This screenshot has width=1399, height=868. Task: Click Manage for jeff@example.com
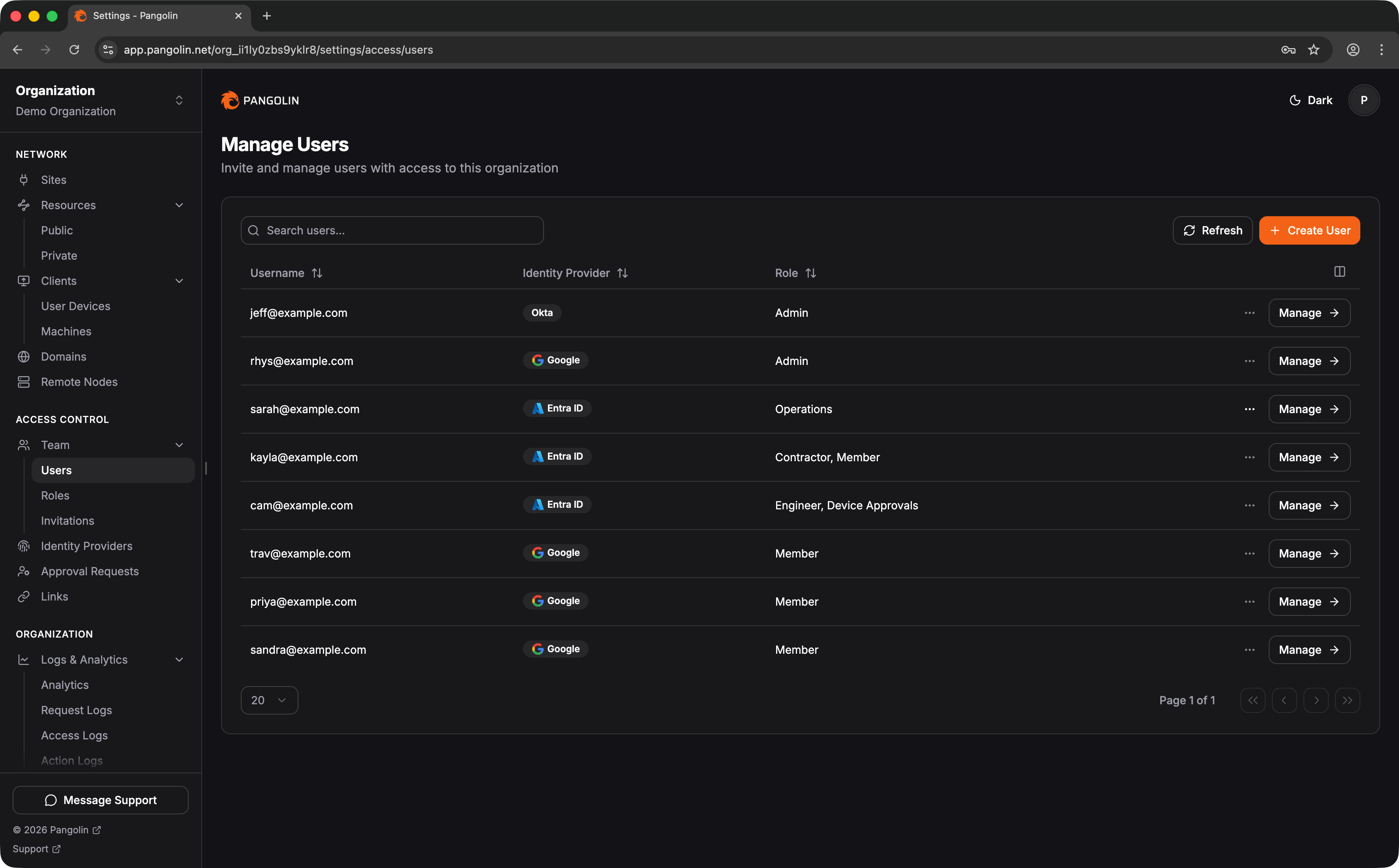pyautogui.click(x=1308, y=313)
